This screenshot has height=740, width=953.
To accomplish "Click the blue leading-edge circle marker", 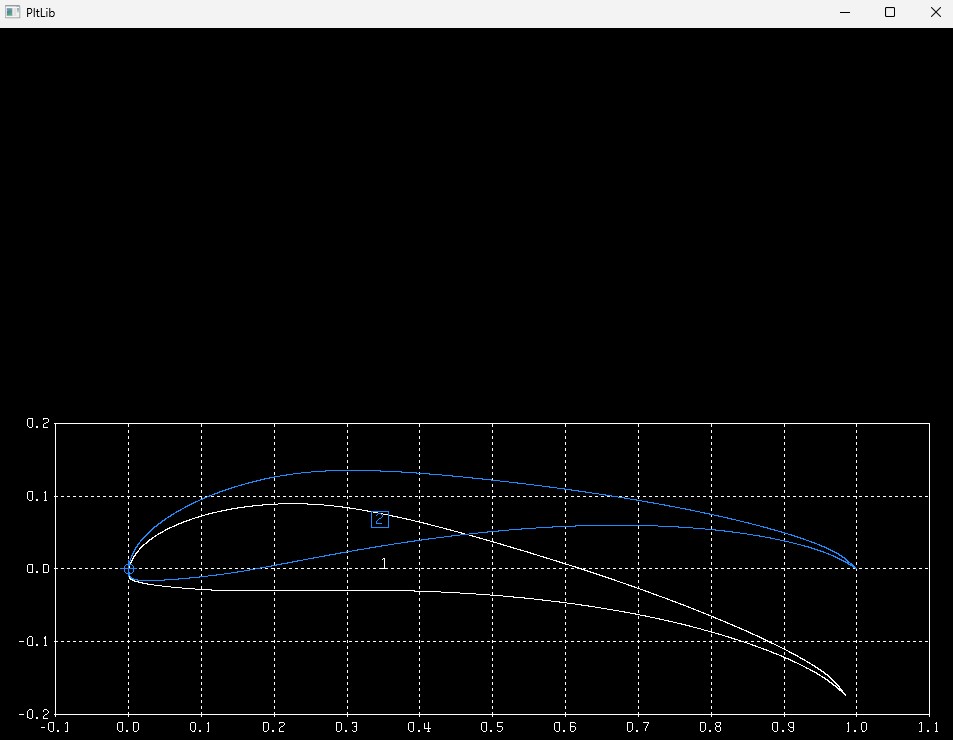I will (x=129, y=569).
